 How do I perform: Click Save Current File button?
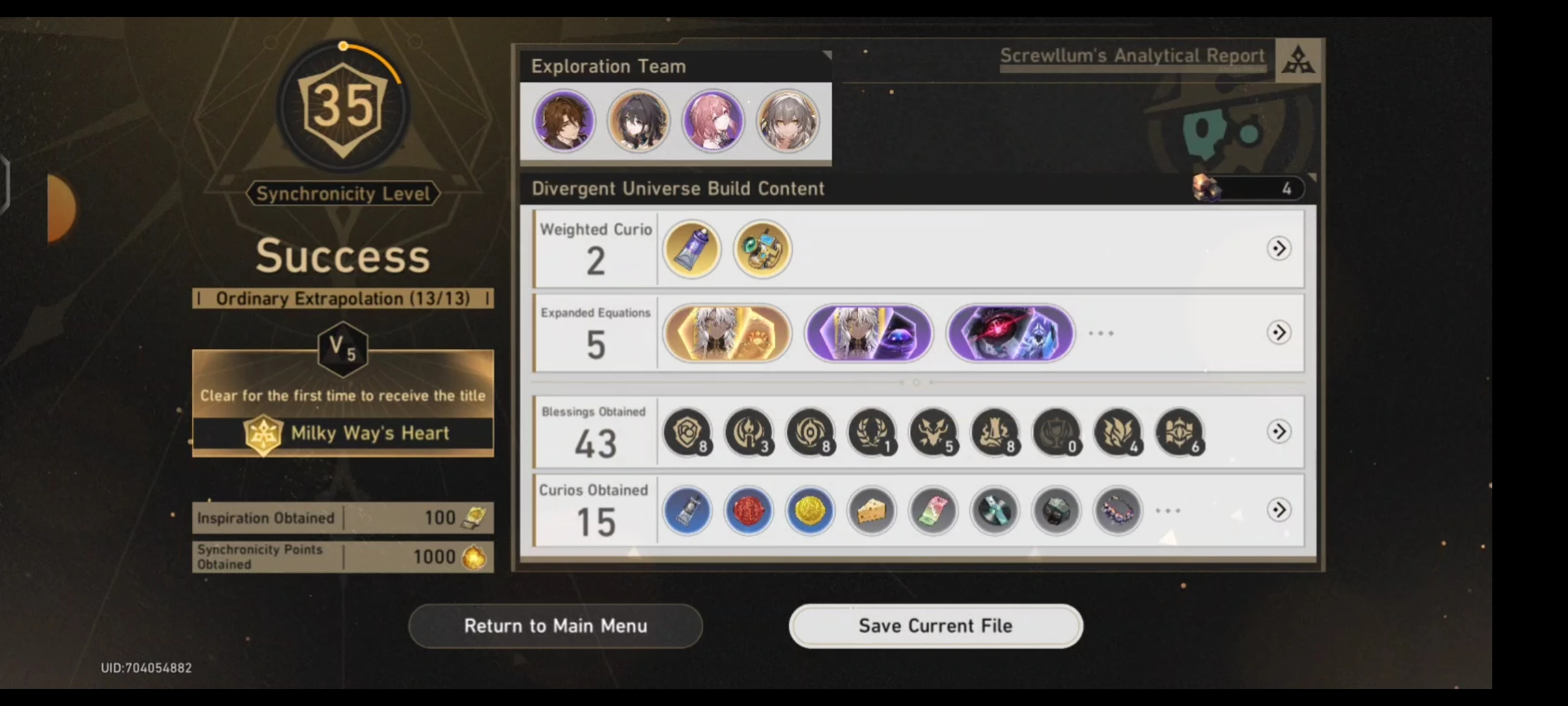coord(936,626)
